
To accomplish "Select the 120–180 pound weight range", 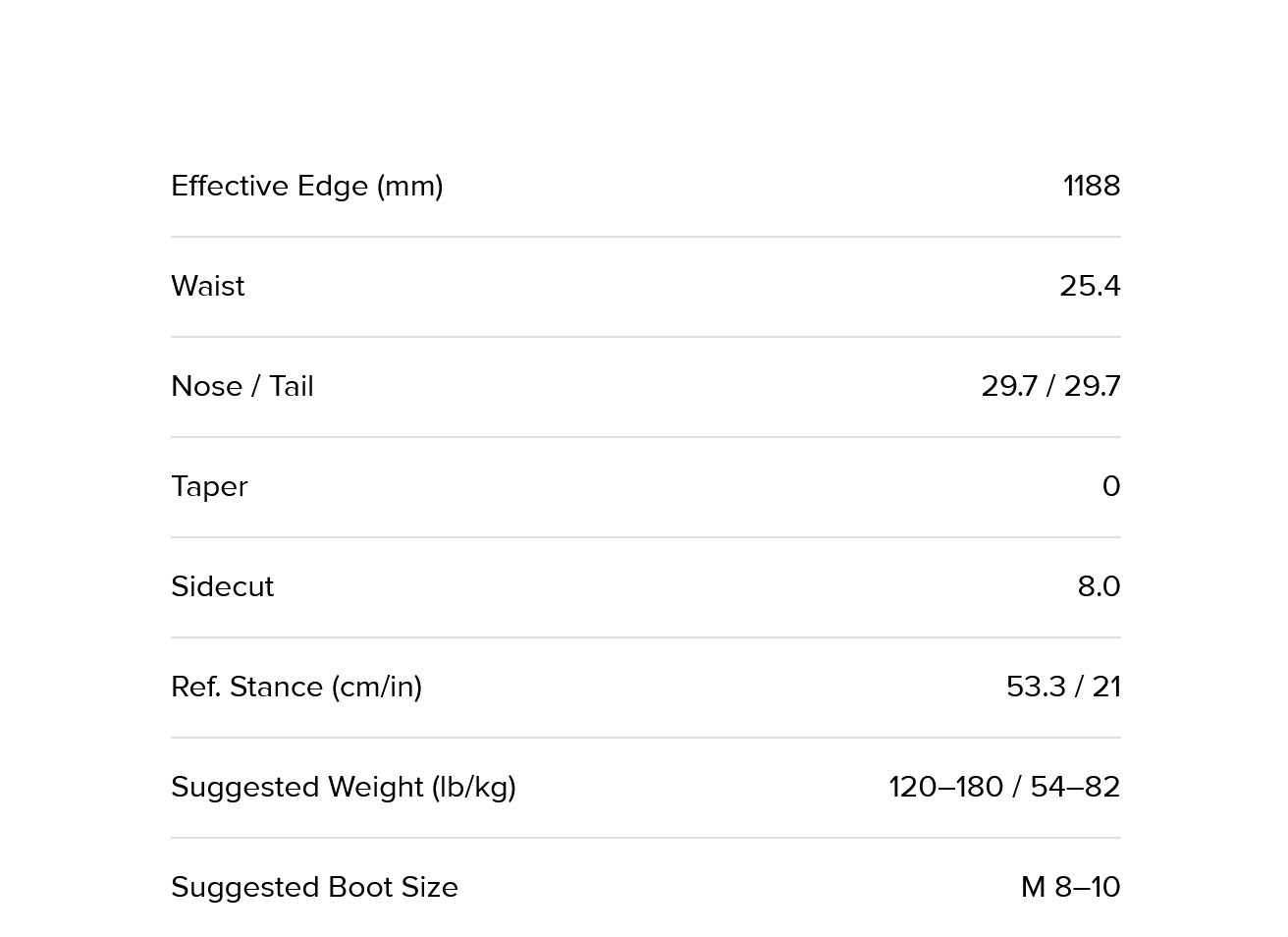I will pos(945,787).
